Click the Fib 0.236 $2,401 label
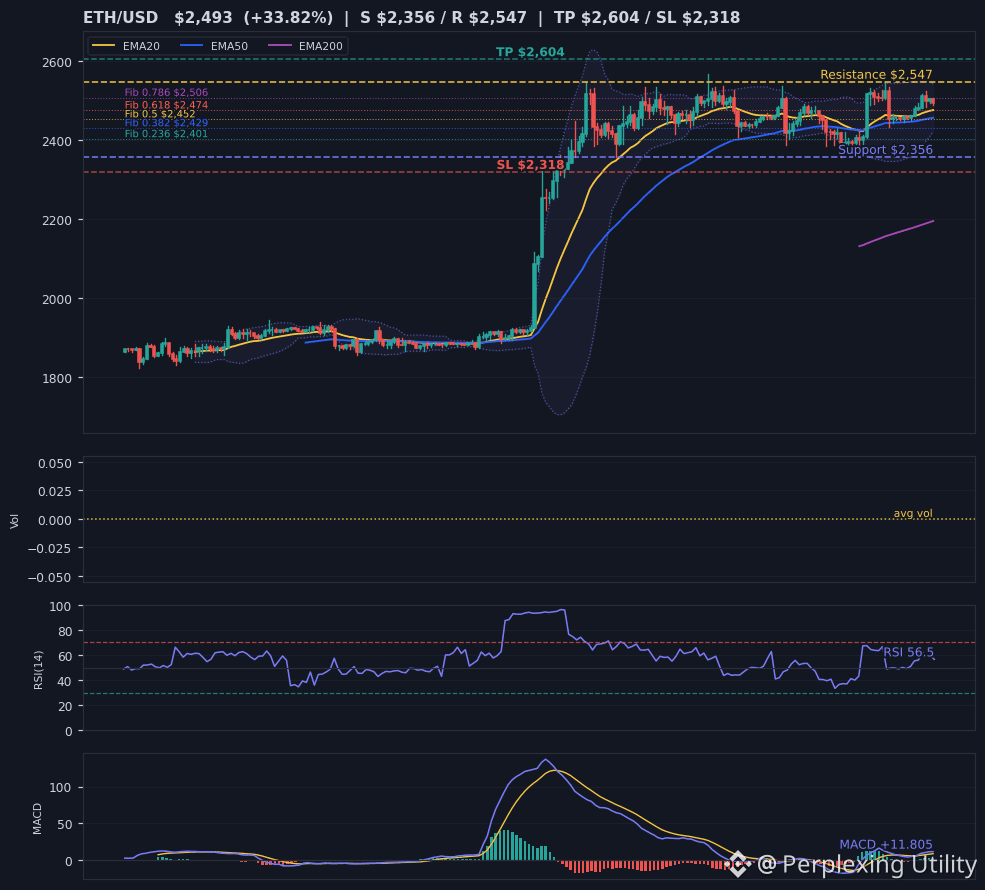The width and height of the screenshot is (985, 890). 166,133
